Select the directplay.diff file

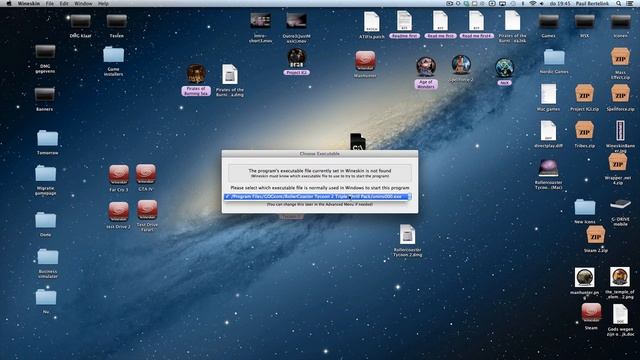(548, 131)
